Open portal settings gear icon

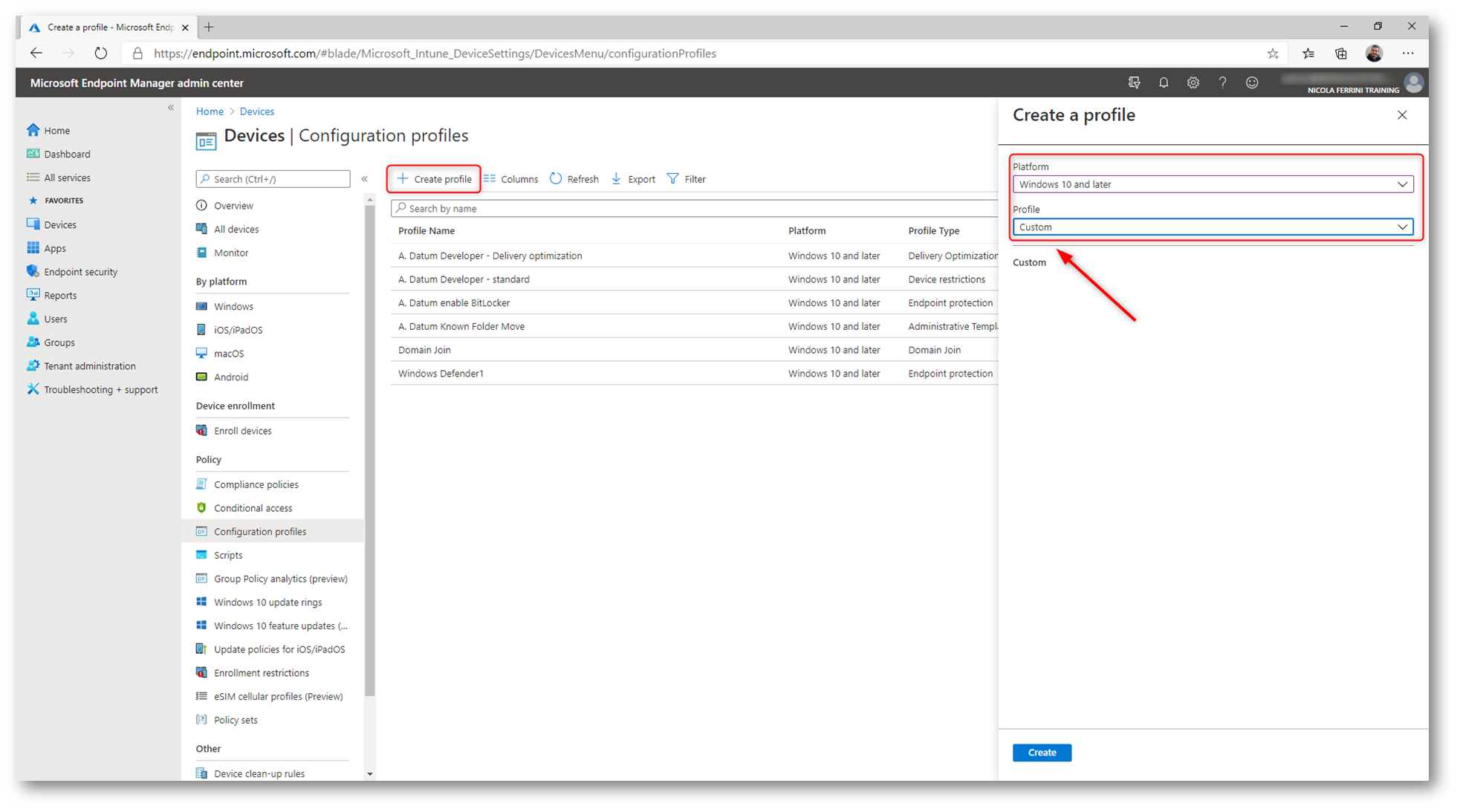click(1193, 82)
